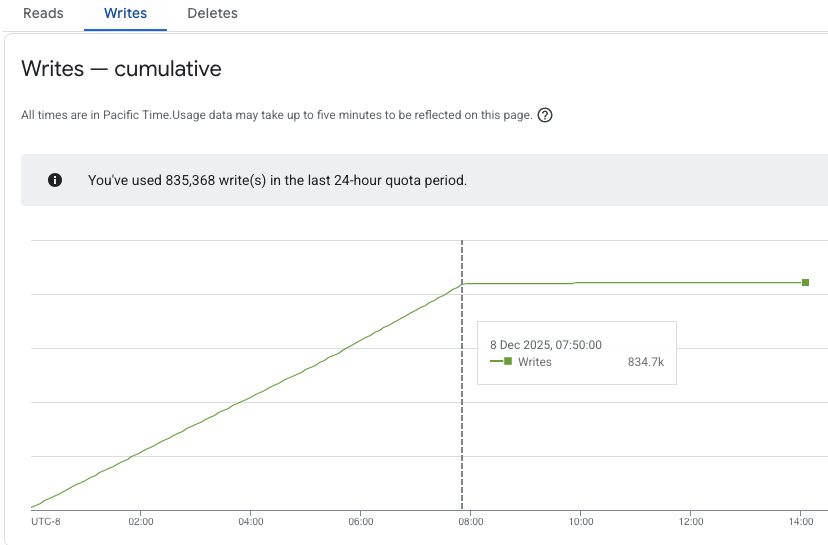
Task: Click the UTC-8 timezone label
Action: pyautogui.click(x=47, y=521)
